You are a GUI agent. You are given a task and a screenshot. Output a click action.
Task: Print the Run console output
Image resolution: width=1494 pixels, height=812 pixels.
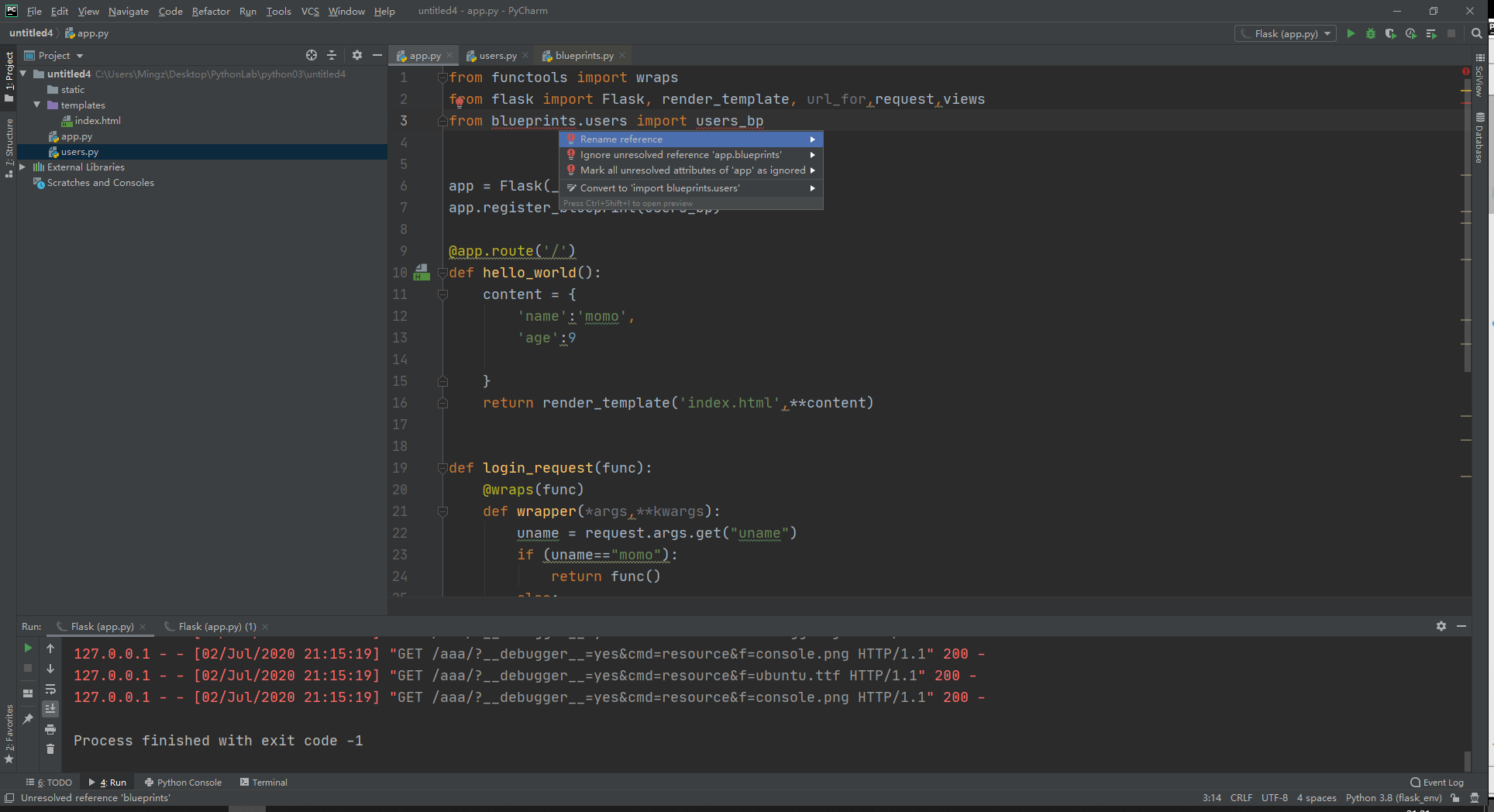pos(50,729)
